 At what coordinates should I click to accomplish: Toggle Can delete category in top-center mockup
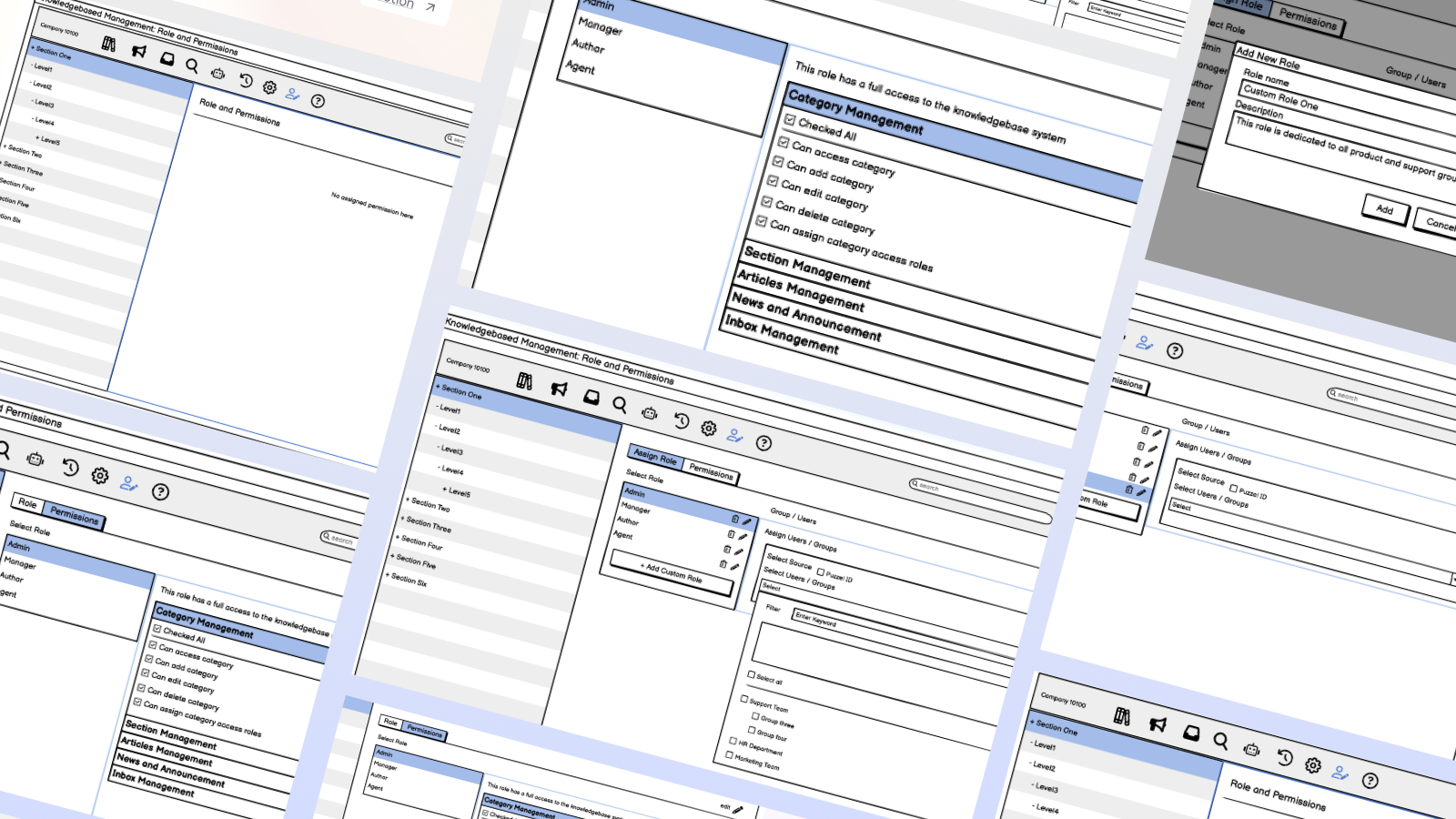(767, 201)
